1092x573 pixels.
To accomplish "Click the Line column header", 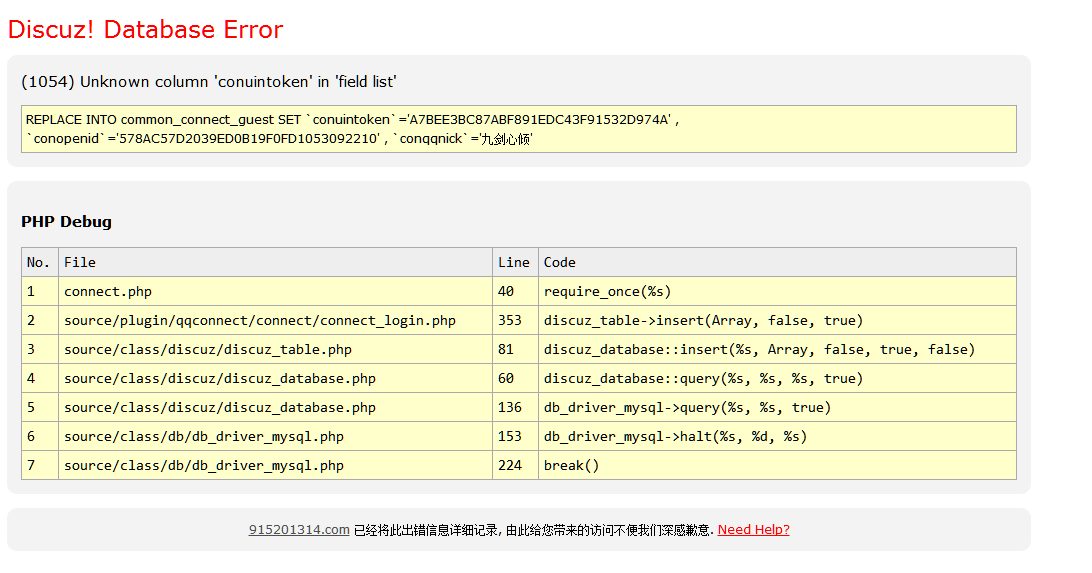I will point(513,262).
